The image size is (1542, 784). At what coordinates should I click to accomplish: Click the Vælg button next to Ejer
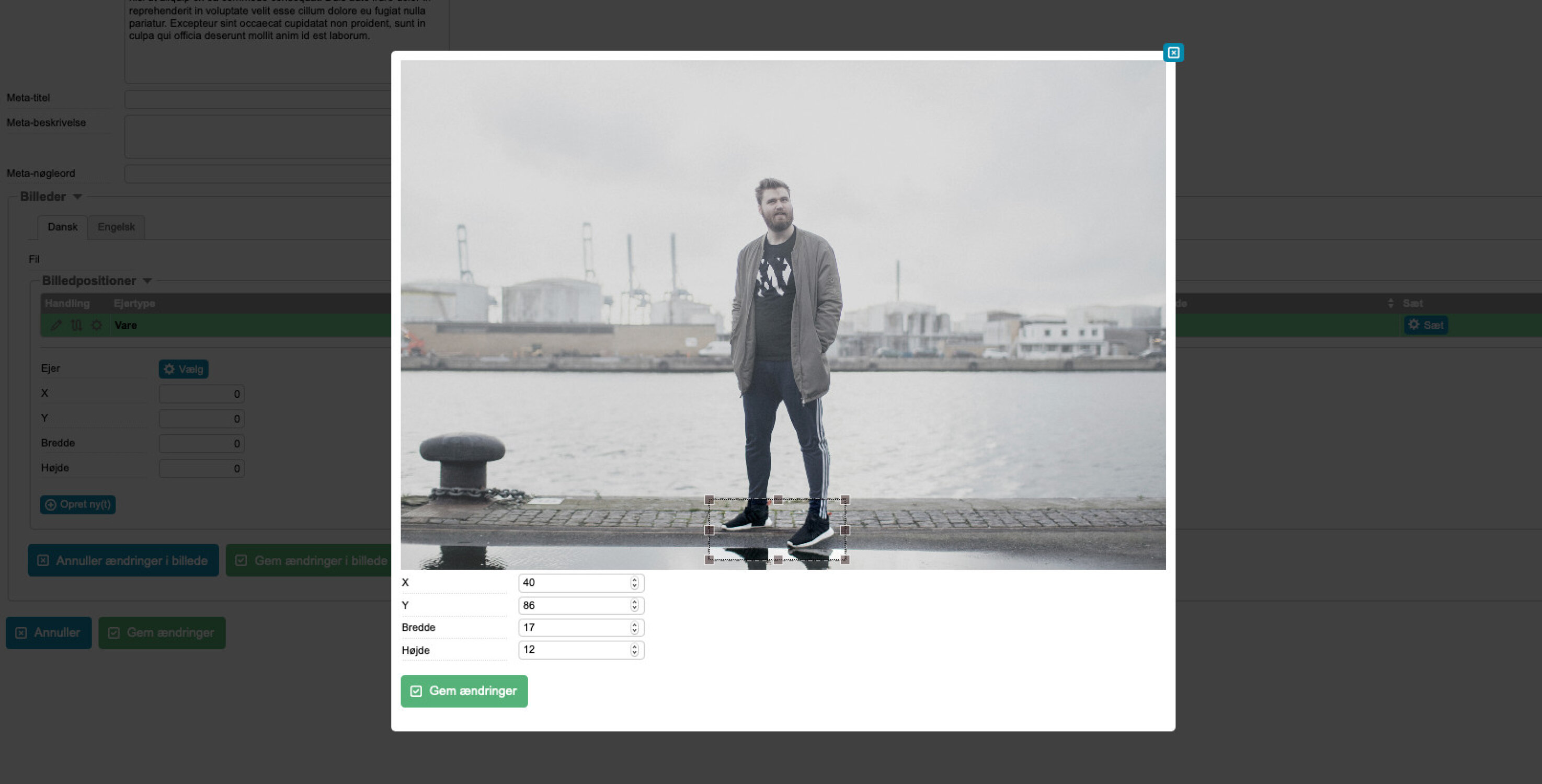click(x=183, y=369)
